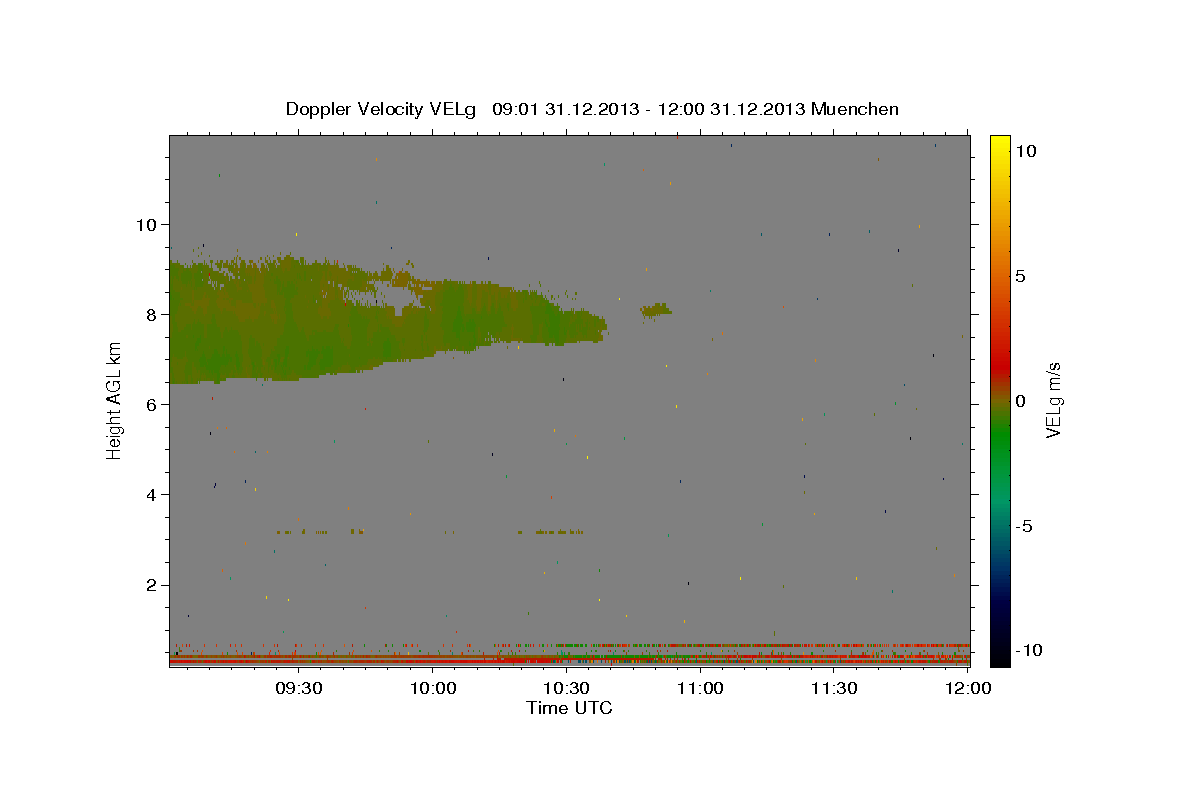Click the '11:00' time axis label
The image size is (1200, 800).
(x=700, y=689)
